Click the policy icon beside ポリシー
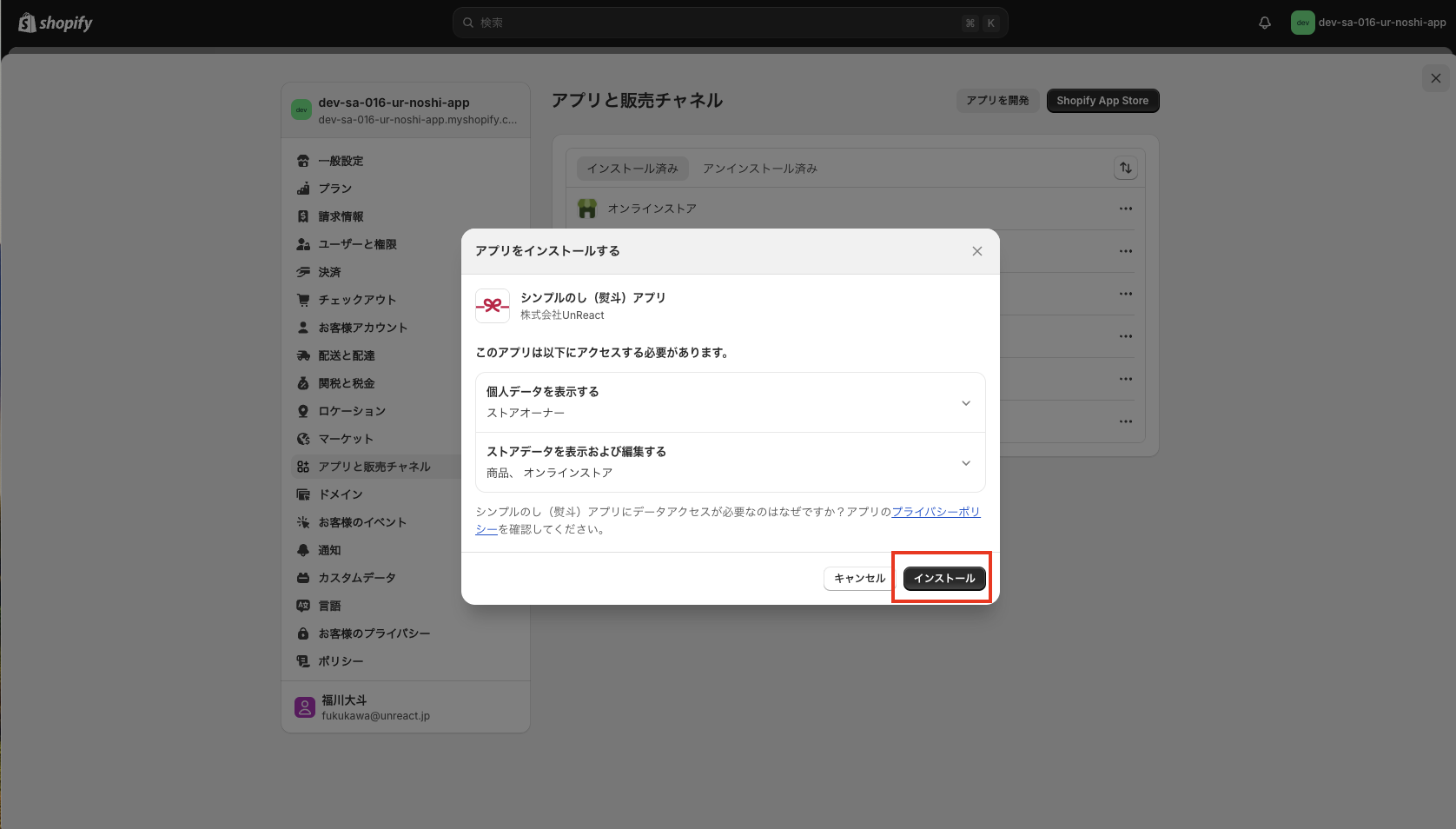 [303, 661]
